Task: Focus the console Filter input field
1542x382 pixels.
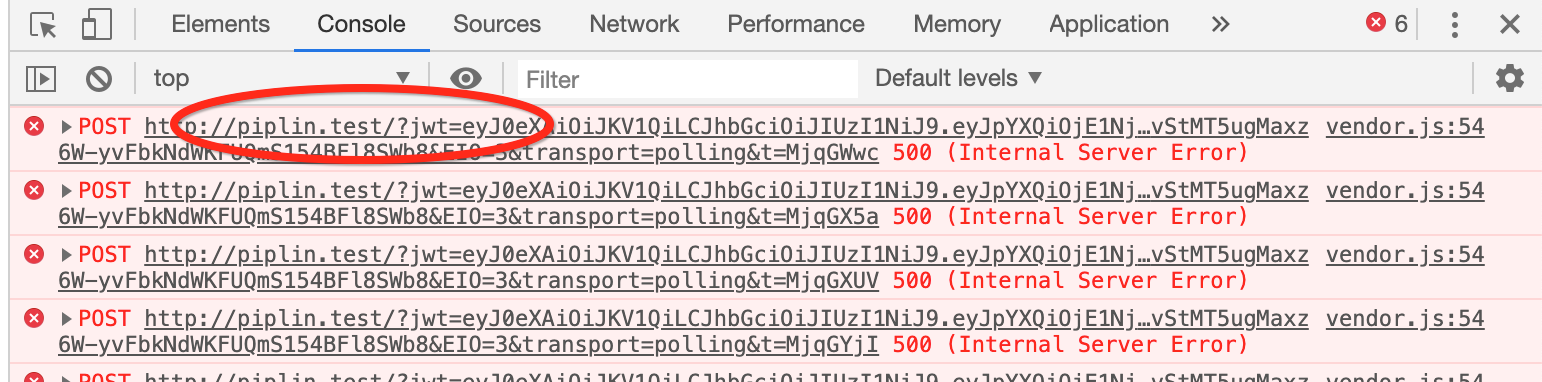Action: point(688,78)
